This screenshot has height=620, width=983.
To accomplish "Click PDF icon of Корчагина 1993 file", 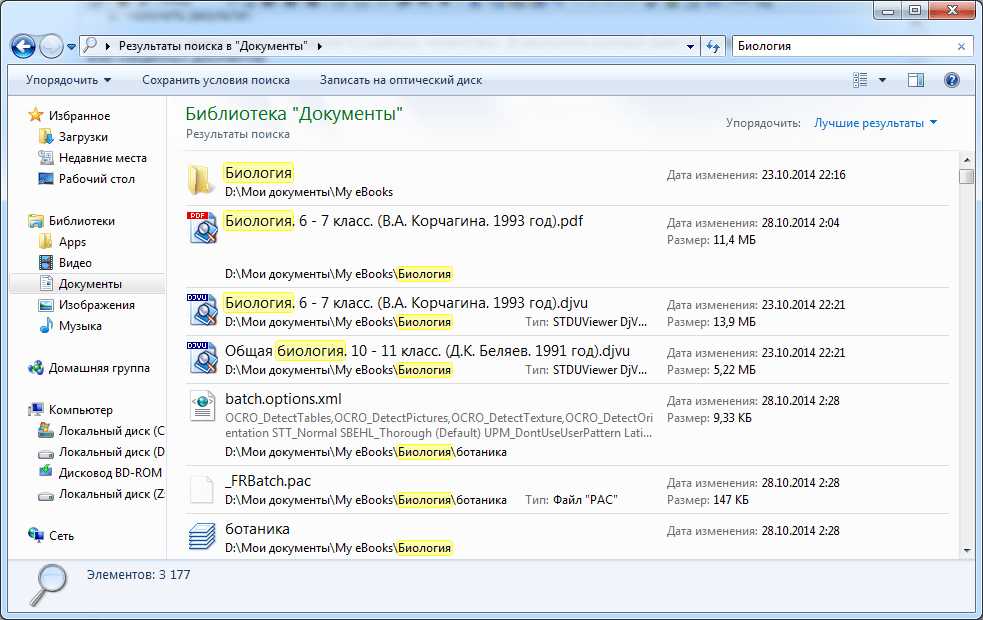I will [x=202, y=228].
